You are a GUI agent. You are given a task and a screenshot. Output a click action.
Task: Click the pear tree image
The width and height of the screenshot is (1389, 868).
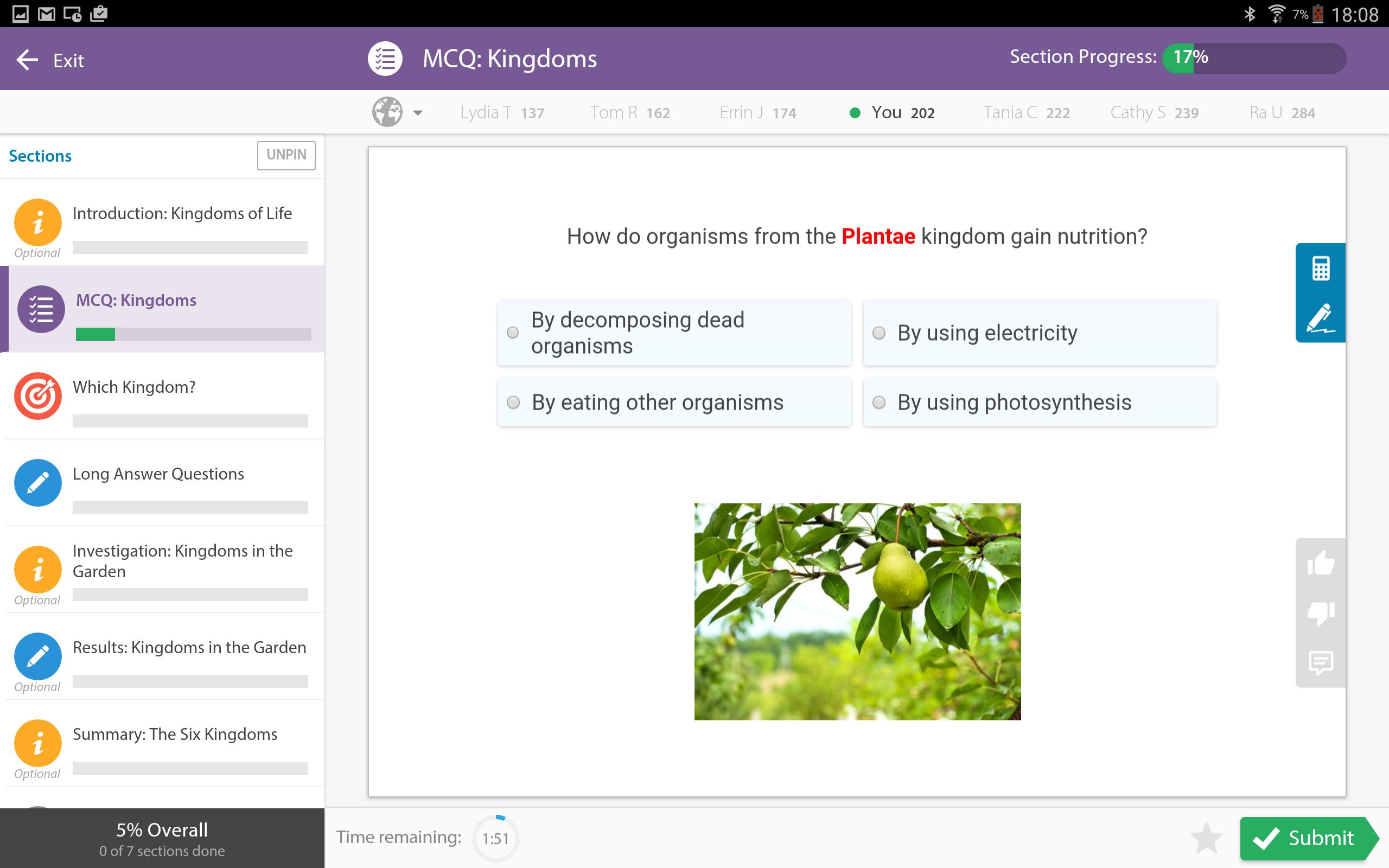pos(857,611)
